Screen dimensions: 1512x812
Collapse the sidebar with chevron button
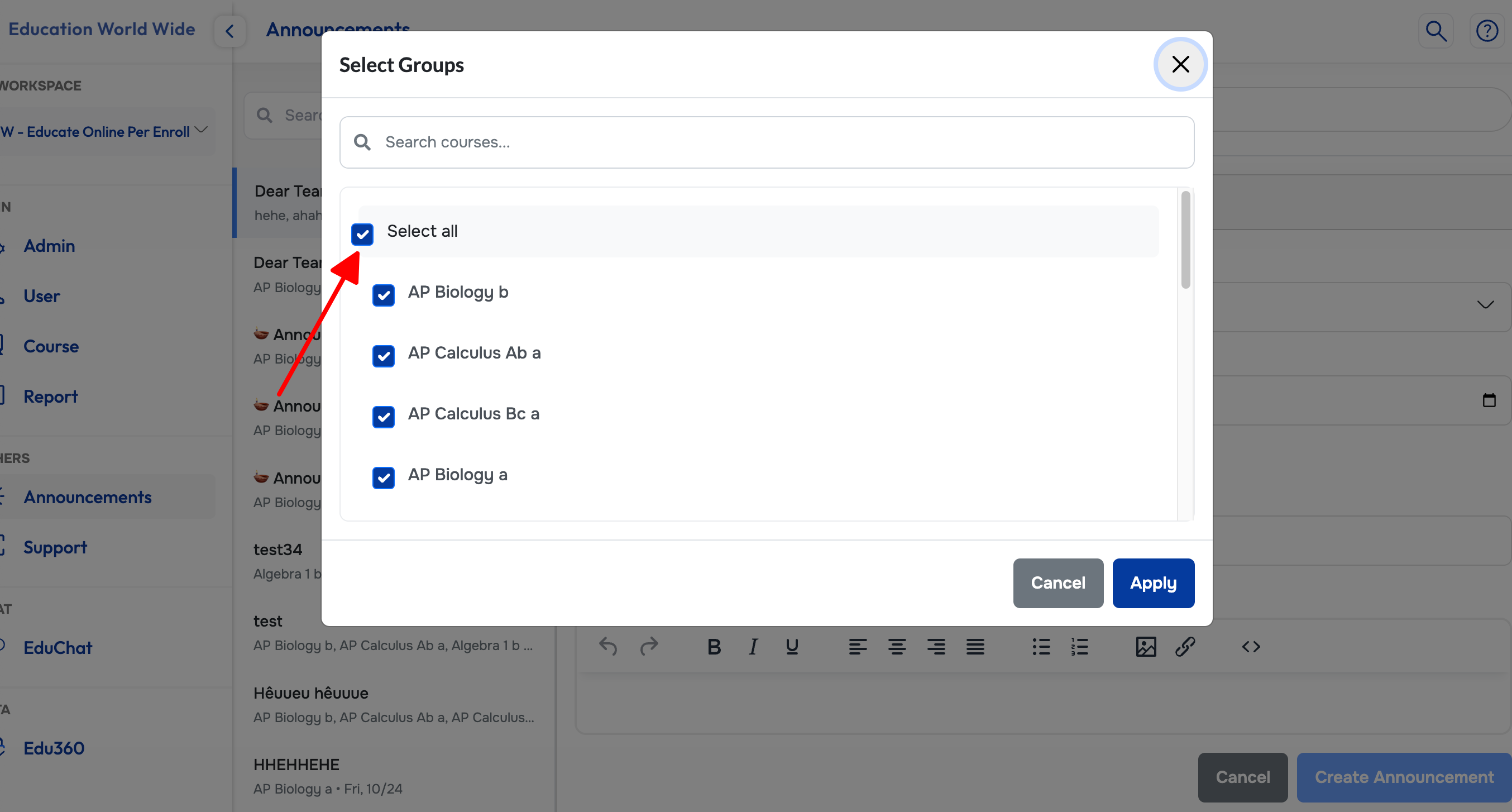[x=229, y=31]
